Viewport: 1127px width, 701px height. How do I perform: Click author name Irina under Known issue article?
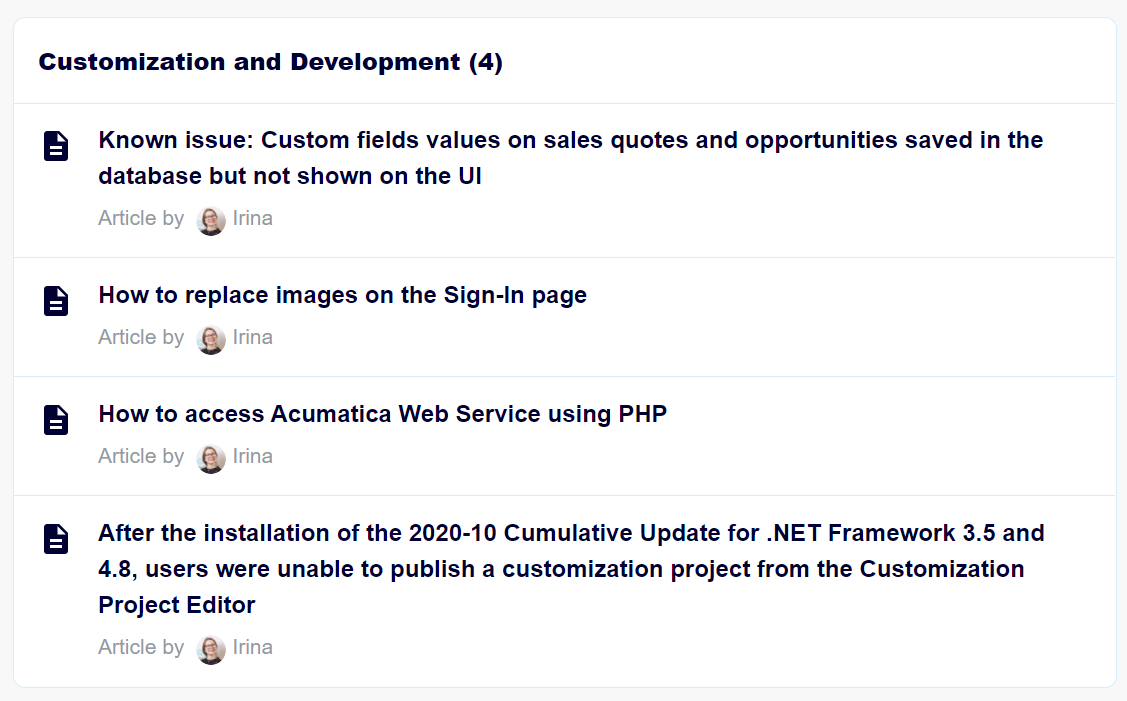click(x=252, y=218)
